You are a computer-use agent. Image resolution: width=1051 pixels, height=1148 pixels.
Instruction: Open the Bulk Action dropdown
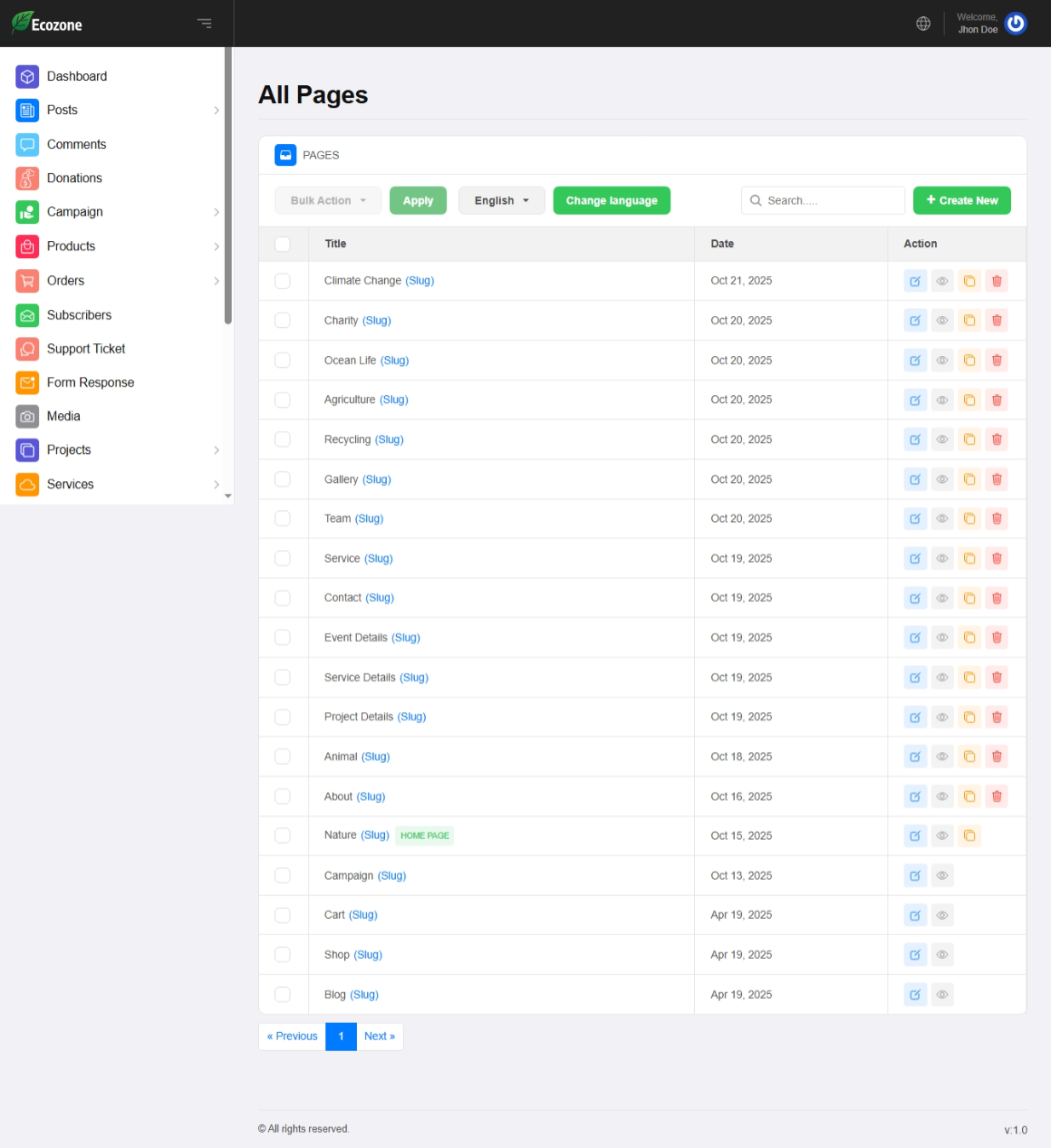tap(328, 201)
